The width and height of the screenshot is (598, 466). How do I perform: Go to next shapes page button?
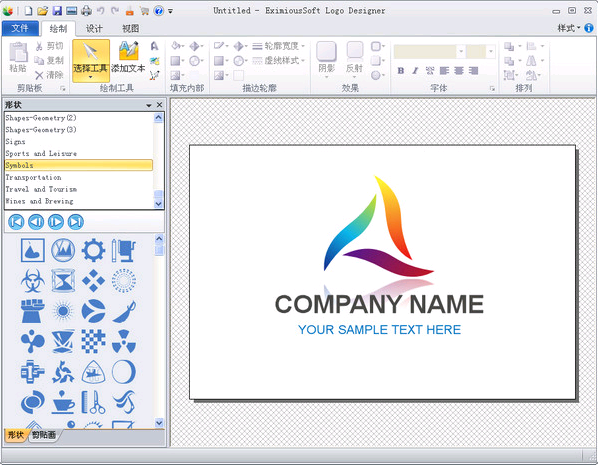56,222
